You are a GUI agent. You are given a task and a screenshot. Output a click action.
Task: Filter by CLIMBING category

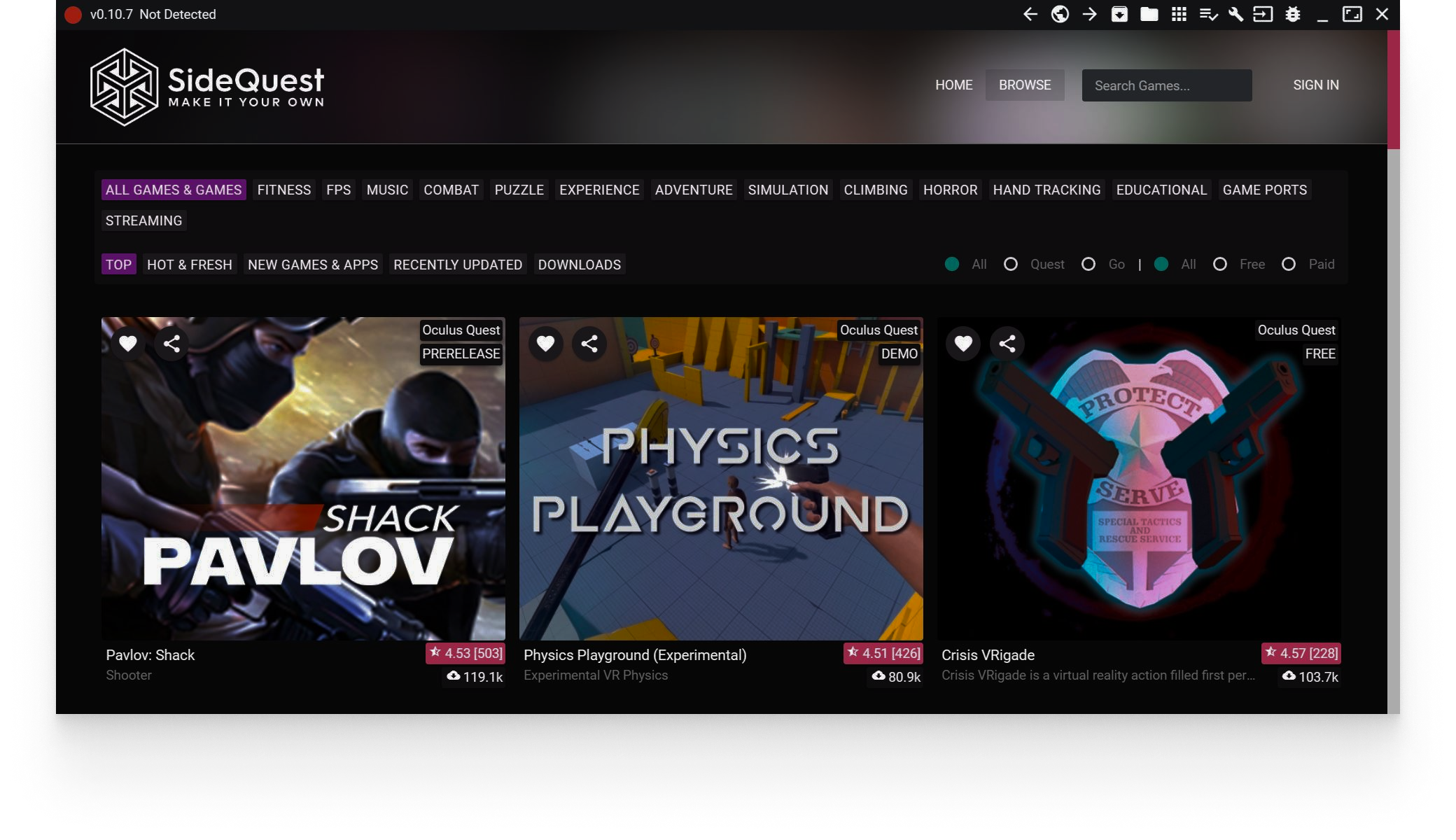[x=876, y=190]
